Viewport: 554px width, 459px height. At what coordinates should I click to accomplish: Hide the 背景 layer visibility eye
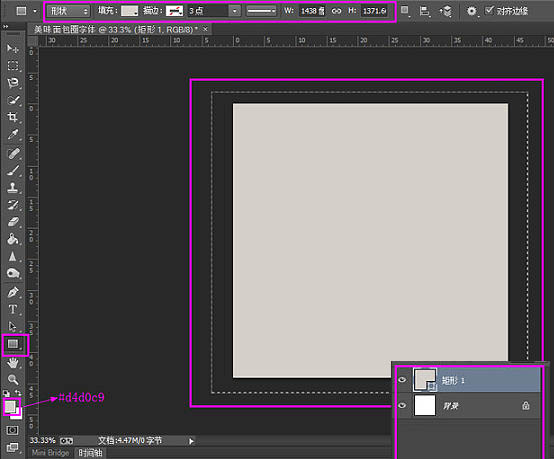(x=402, y=405)
